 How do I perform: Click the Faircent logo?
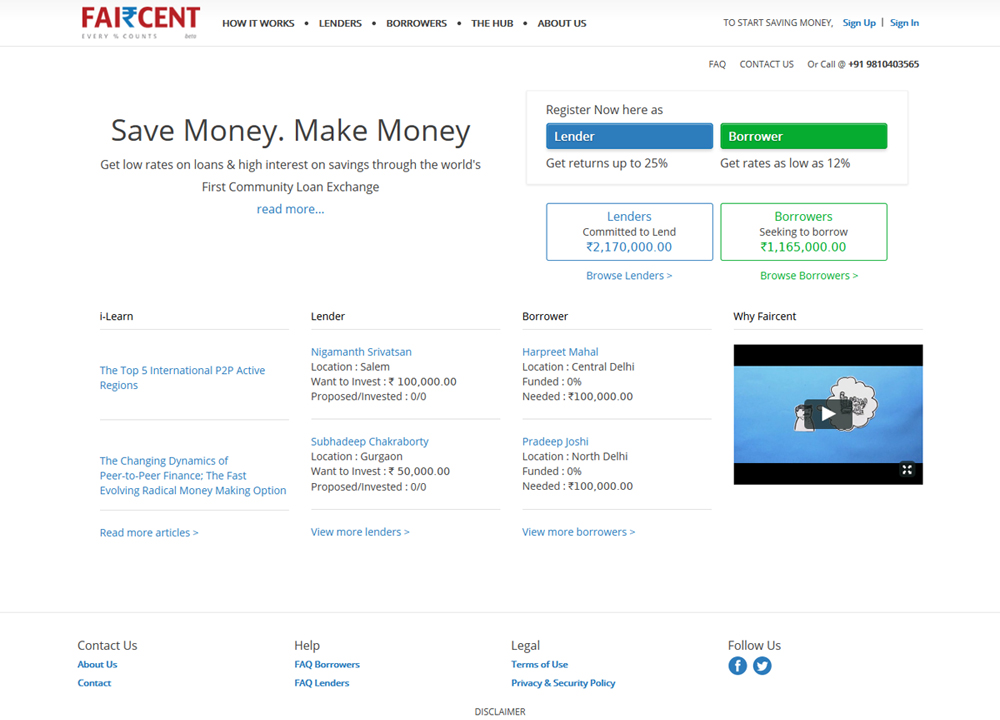pyautogui.click(x=140, y=23)
